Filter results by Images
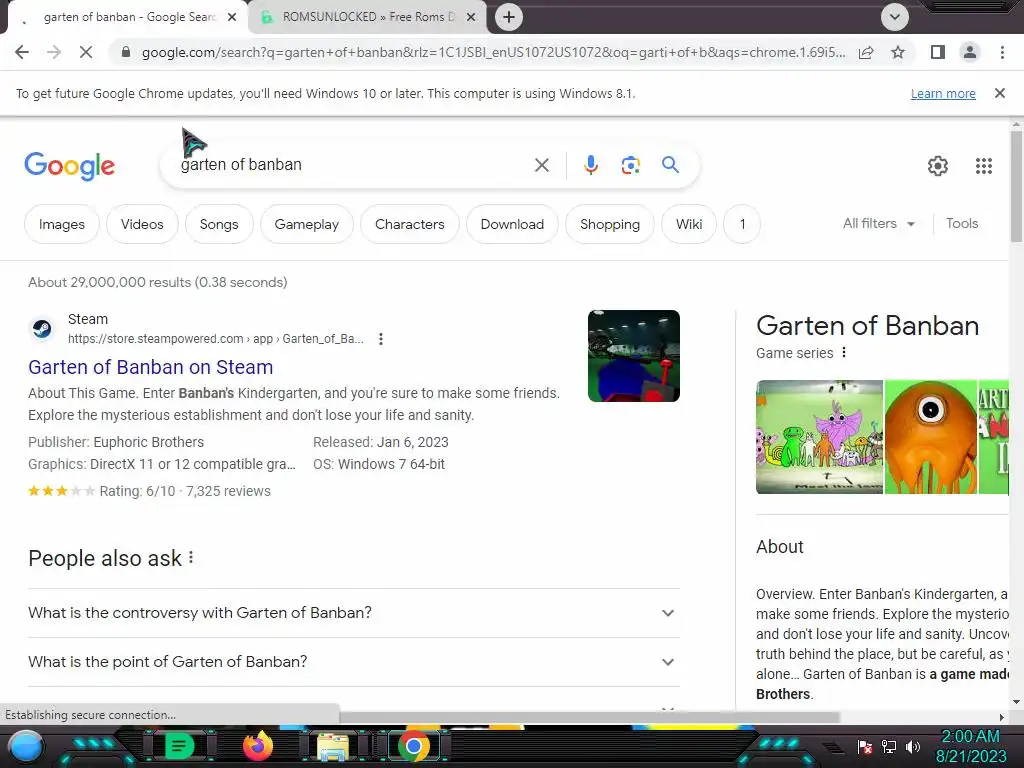The height and width of the screenshot is (768, 1024). 61,224
